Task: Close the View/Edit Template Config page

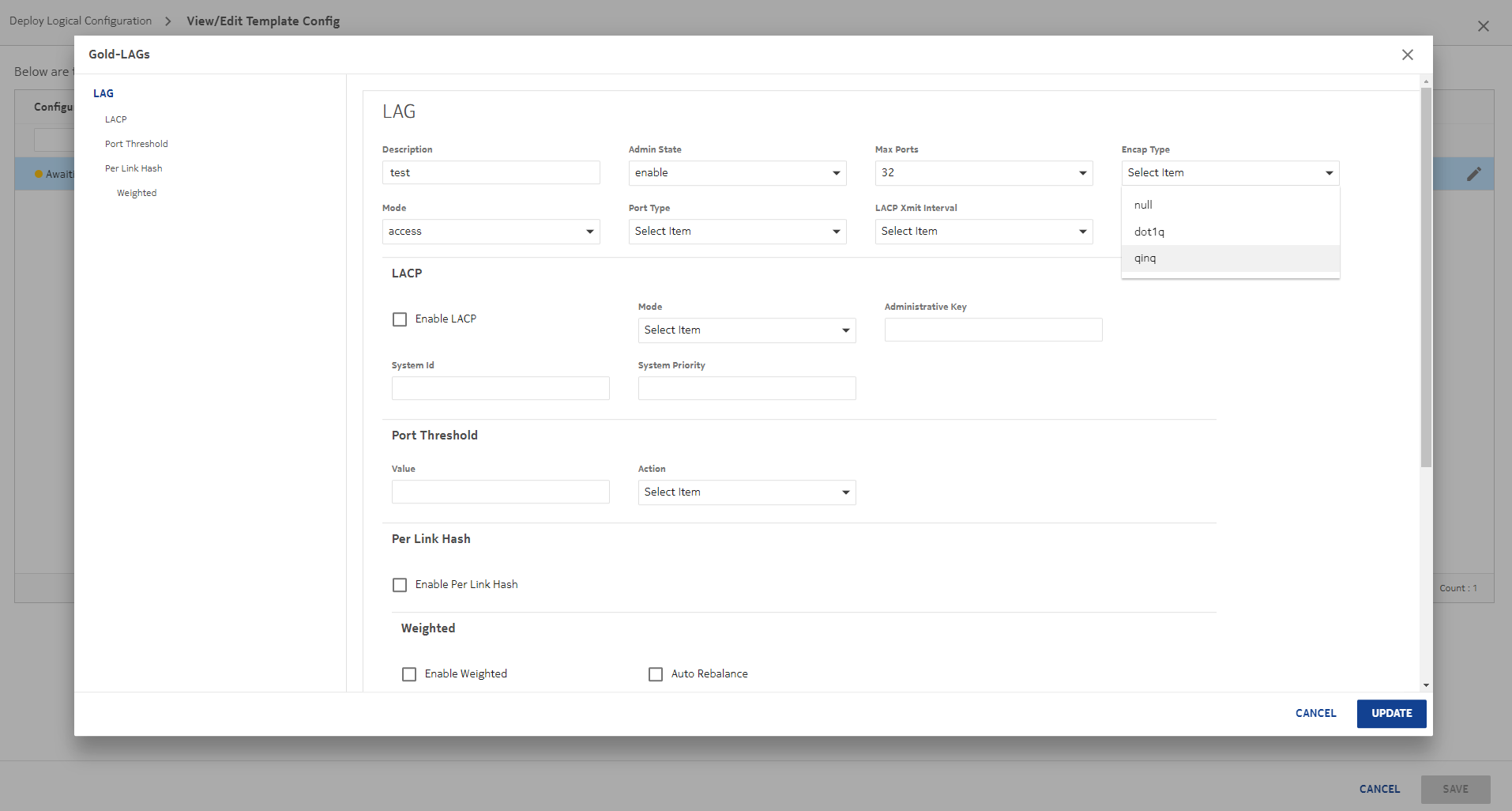Action: pos(1483,26)
